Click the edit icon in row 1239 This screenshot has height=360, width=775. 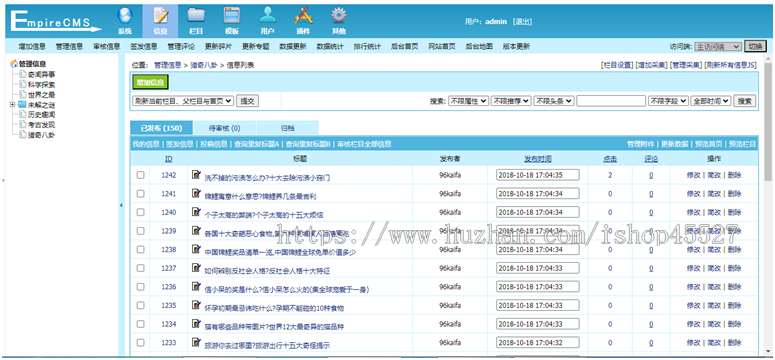click(196, 230)
